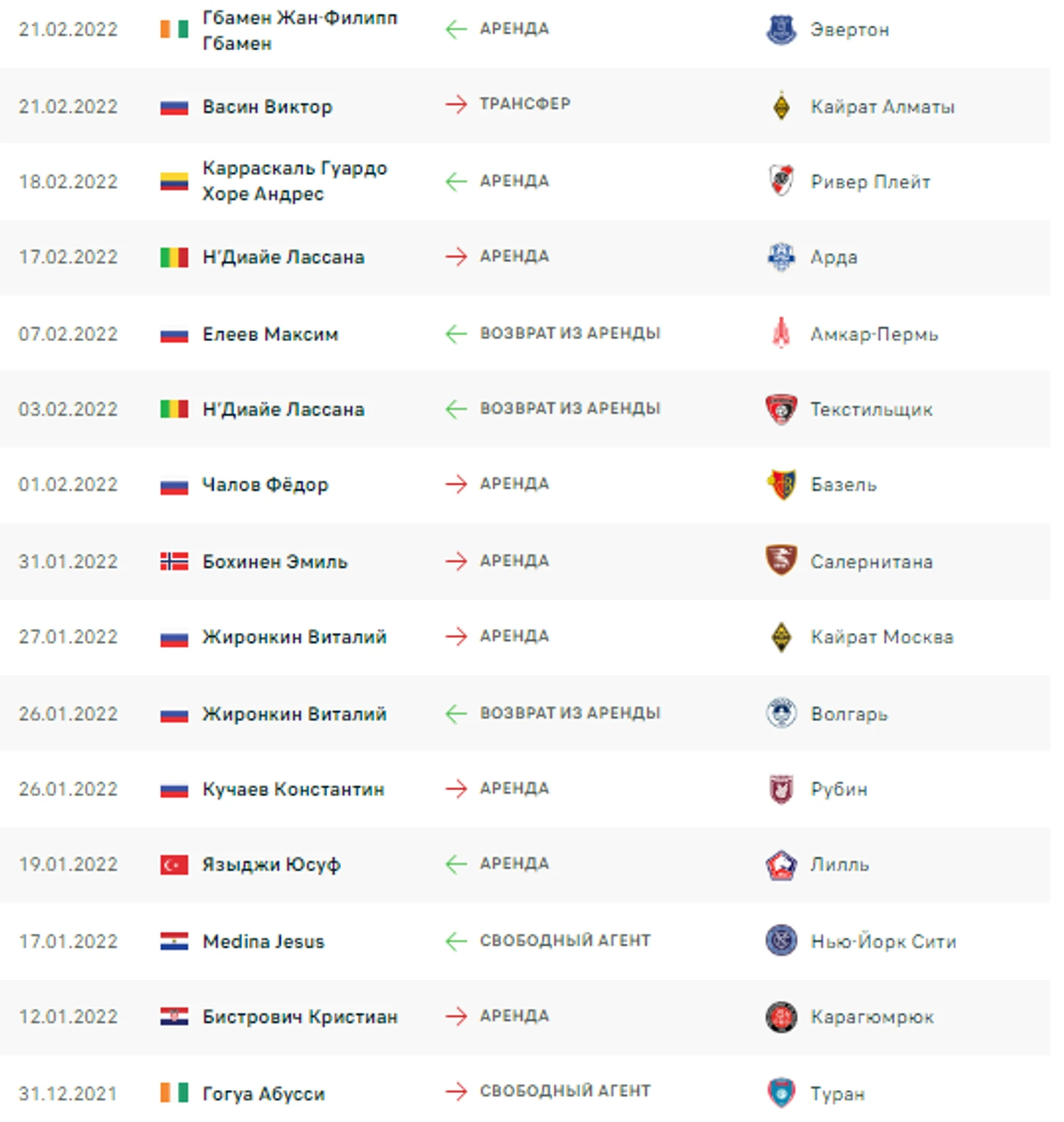Click the Everton club crest

(781, 29)
